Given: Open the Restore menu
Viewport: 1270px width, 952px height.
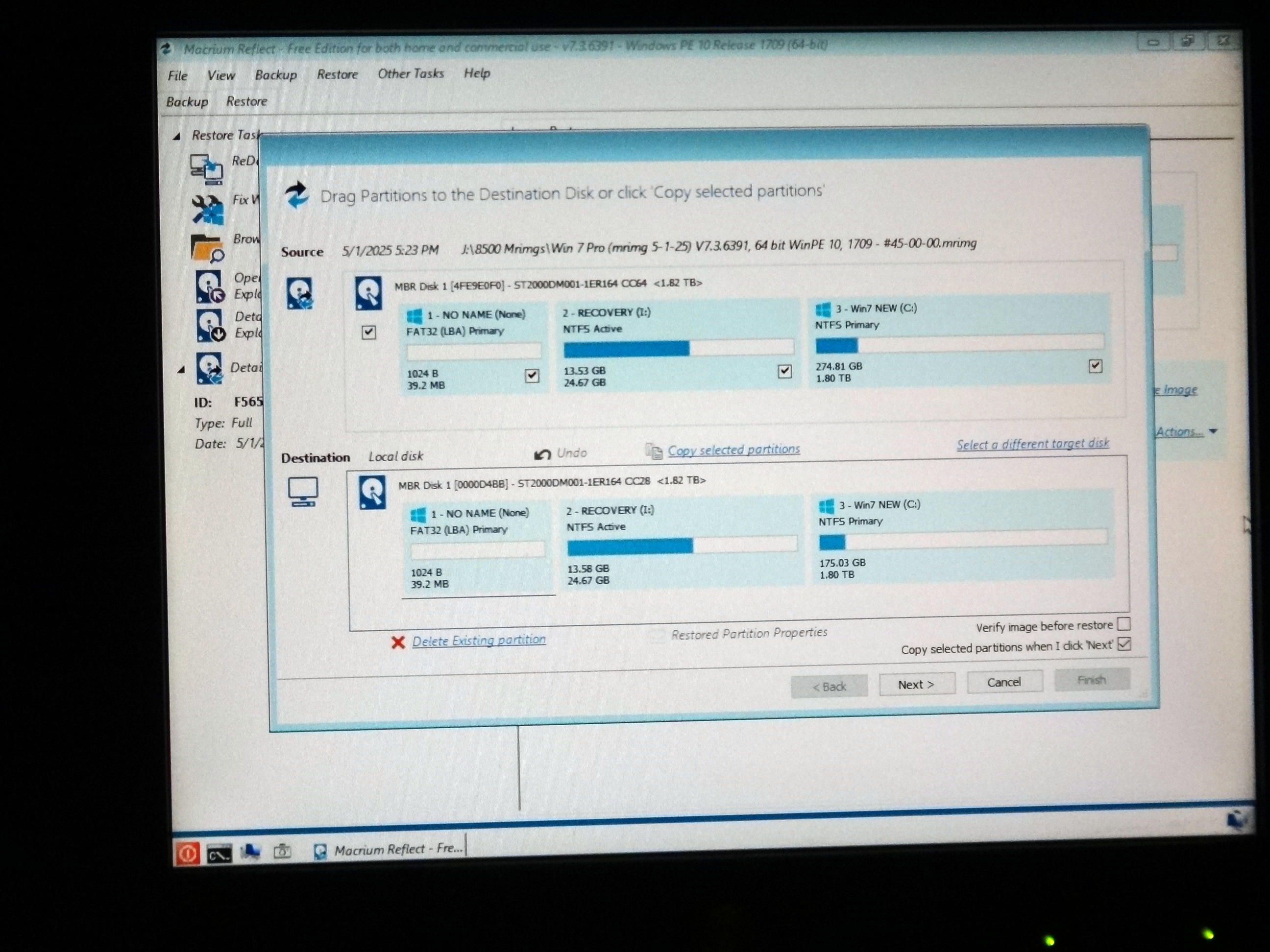Looking at the screenshot, I should pos(337,74).
